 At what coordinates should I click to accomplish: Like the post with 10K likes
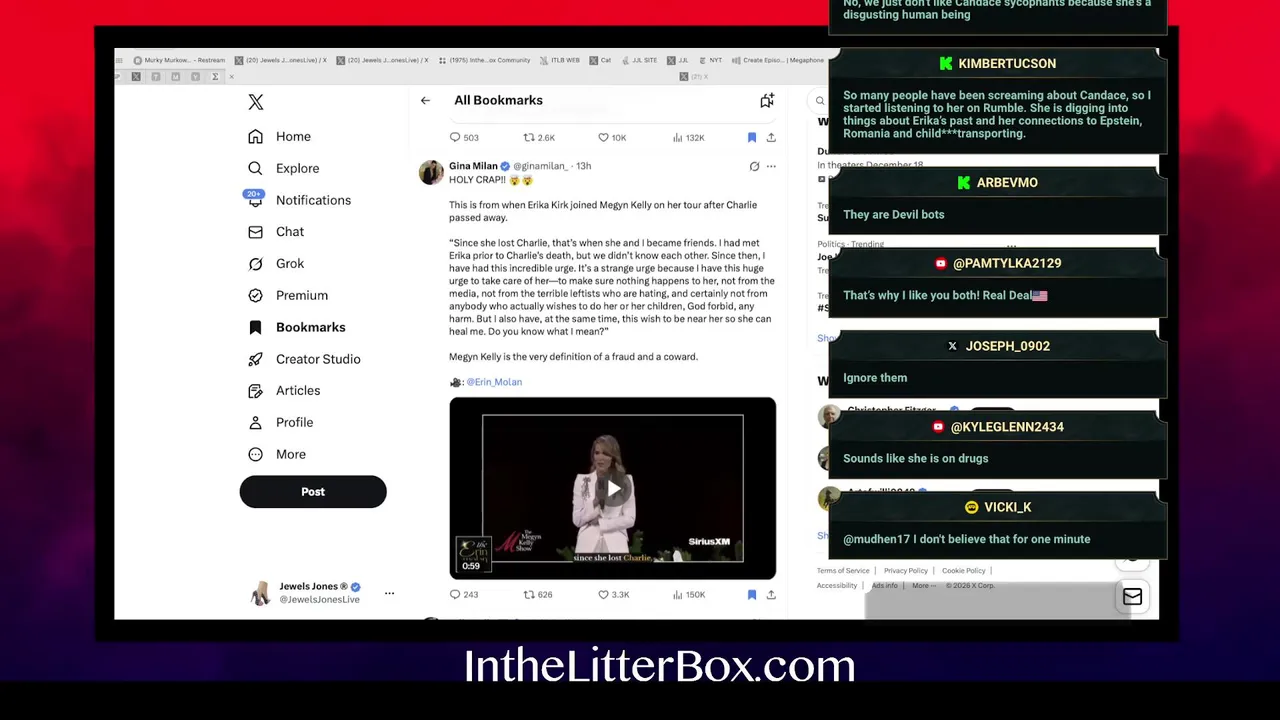click(612, 137)
